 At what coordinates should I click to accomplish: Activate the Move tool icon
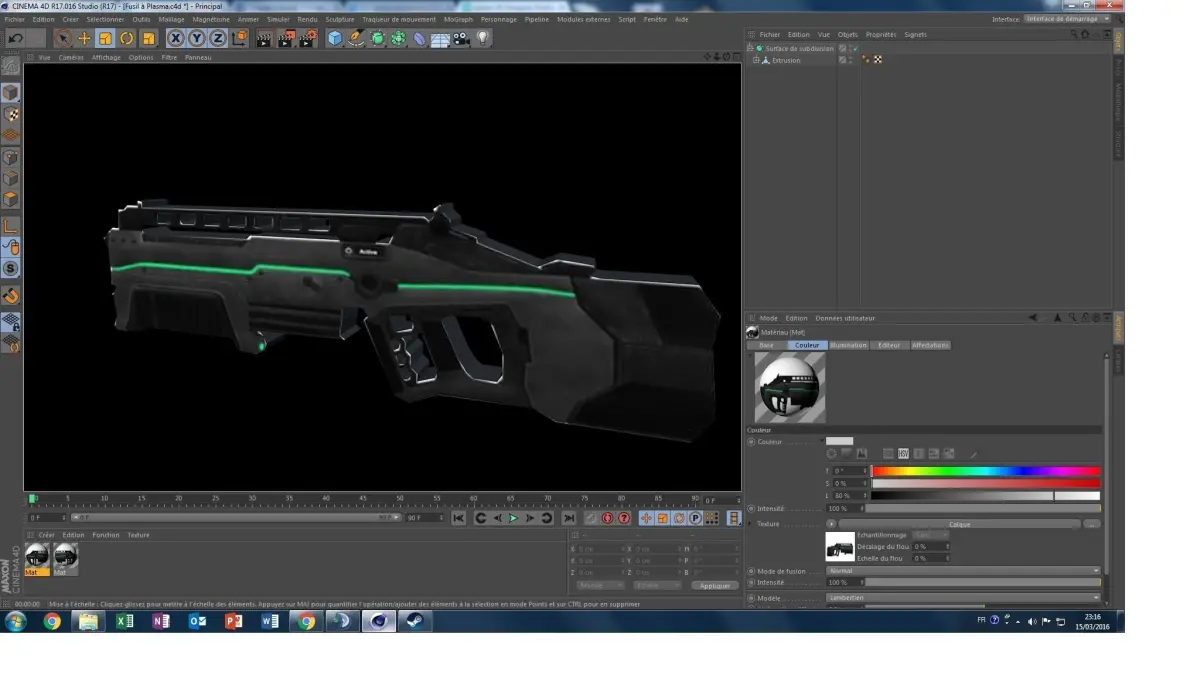(x=84, y=38)
